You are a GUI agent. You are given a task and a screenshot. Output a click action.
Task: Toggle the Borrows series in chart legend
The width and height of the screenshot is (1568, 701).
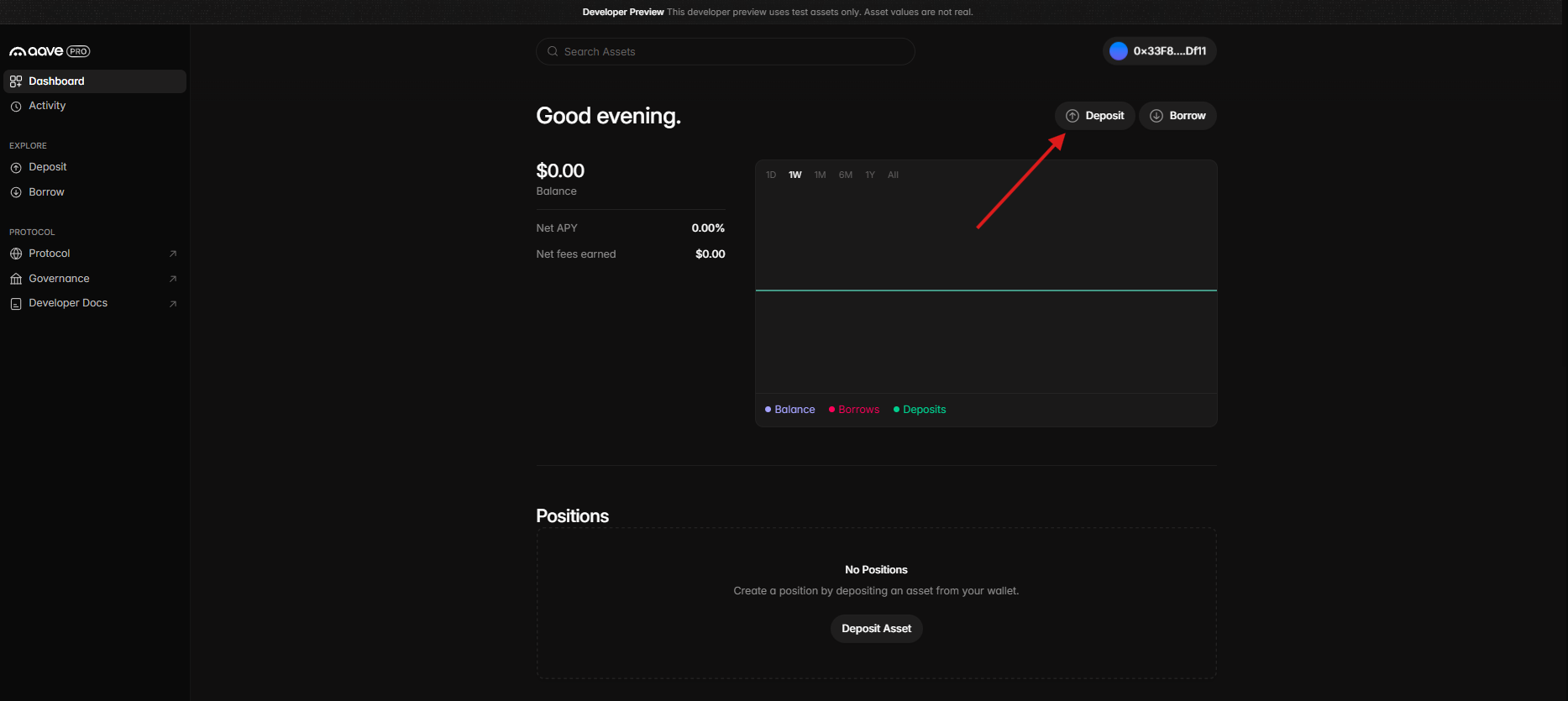click(854, 410)
